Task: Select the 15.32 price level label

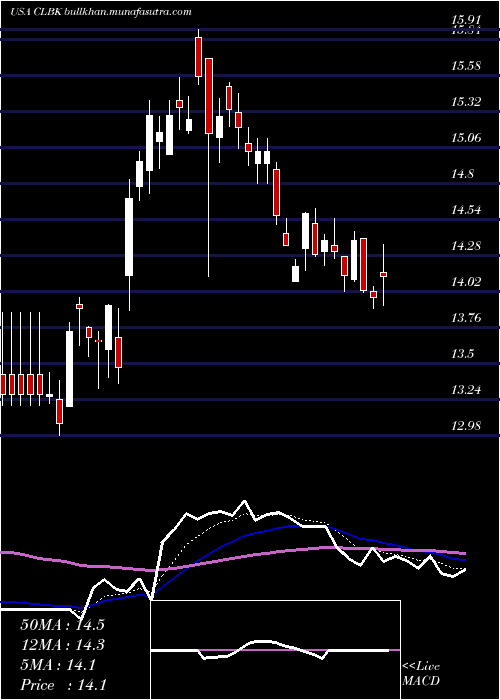Action: (x=466, y=102)
